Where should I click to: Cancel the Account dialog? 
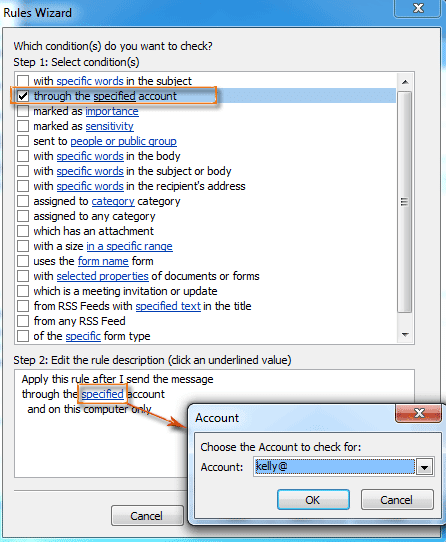point(397,500)
